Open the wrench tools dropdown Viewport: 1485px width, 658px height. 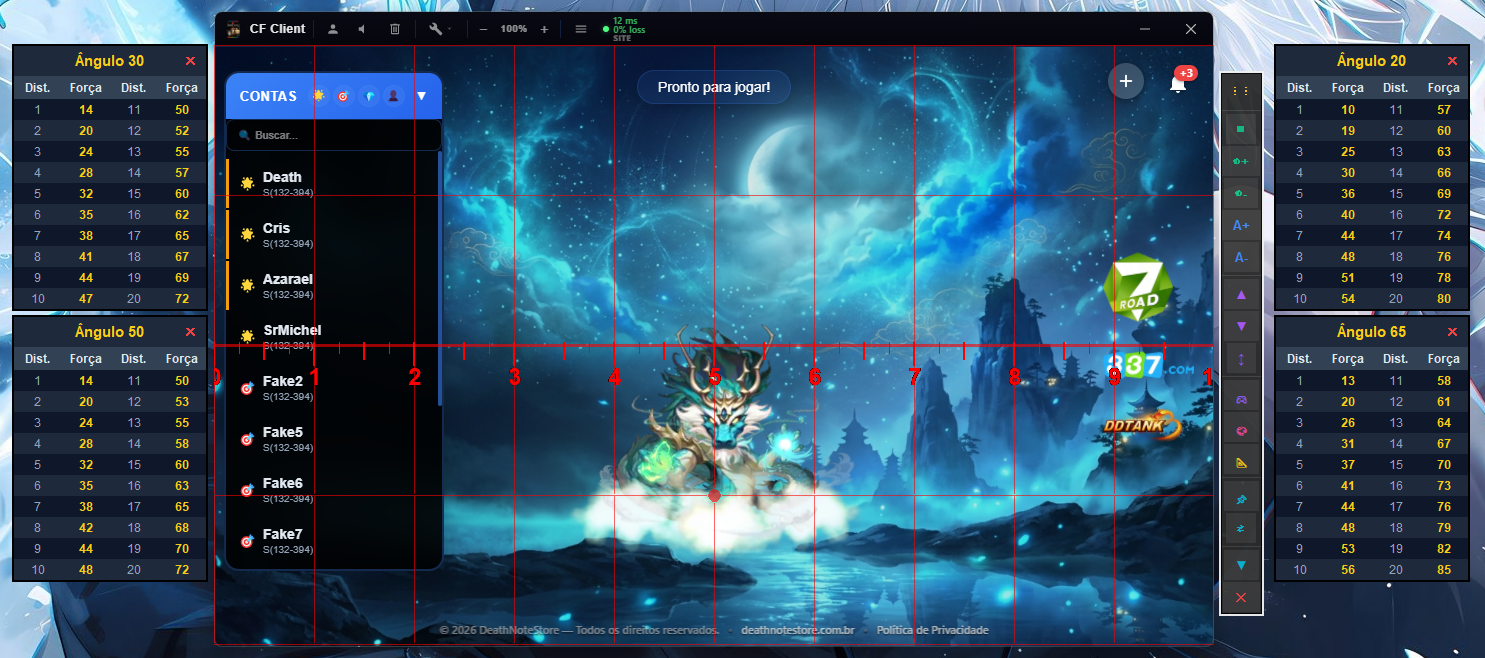click(439, 29)
